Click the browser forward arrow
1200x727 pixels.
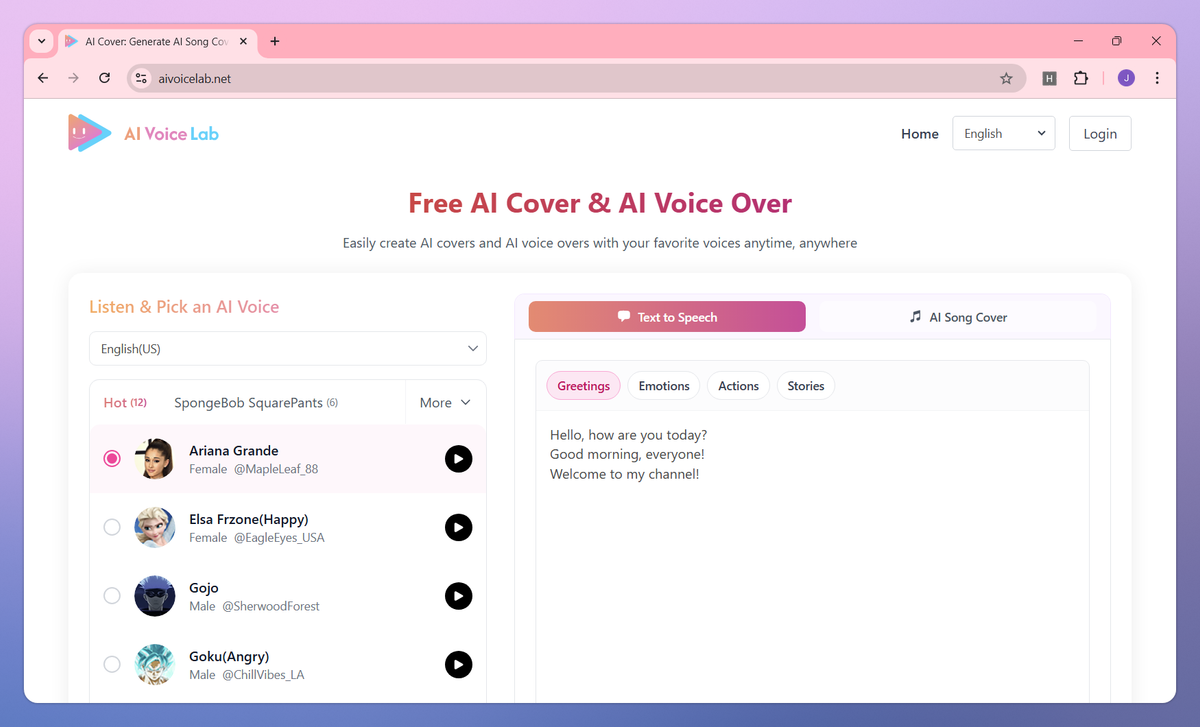pyautogui.click(x=73, y=78)
